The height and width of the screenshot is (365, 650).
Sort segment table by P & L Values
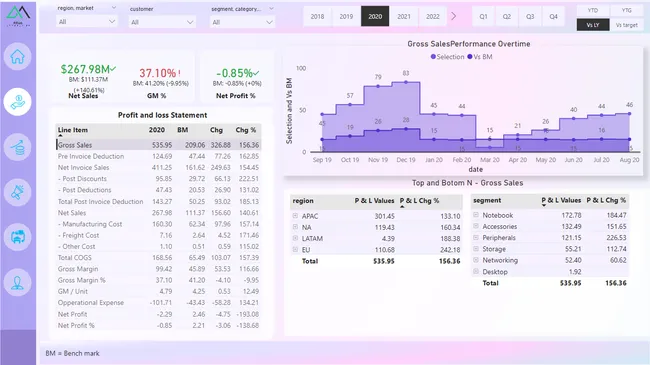click(x=561, y=200)
